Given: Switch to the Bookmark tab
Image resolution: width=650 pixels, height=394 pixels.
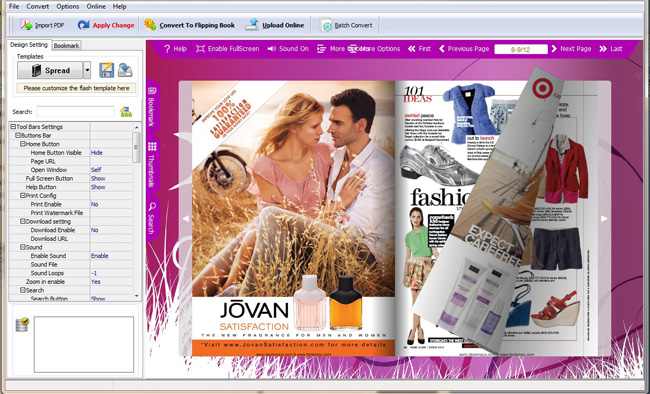Looking at the screenshot, I should click(66, 46).
